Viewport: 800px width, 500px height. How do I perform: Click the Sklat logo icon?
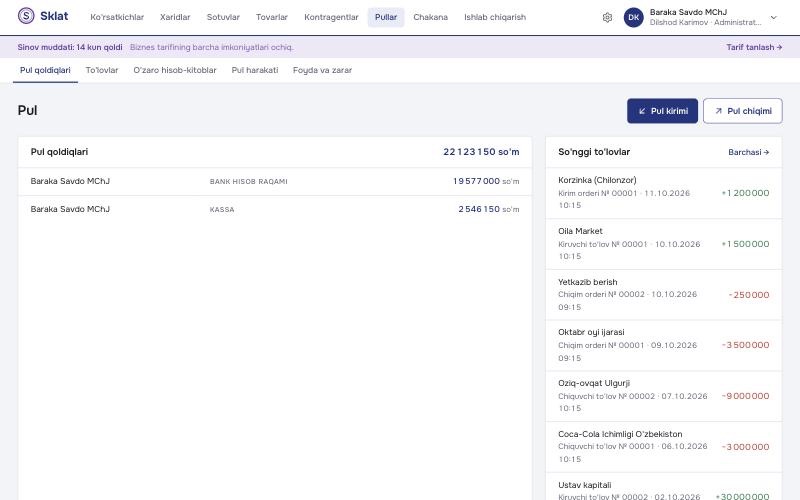pos(26,16)
